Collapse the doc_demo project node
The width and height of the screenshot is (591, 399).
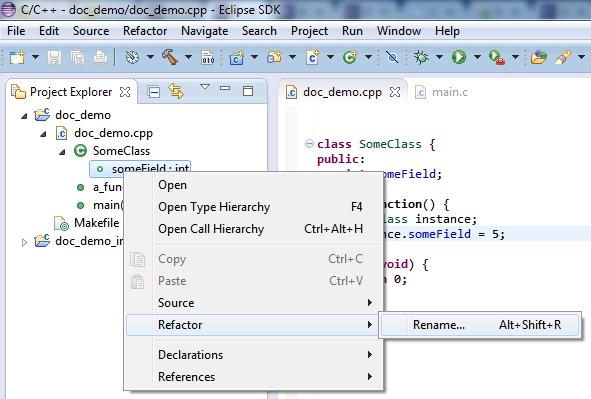point(24,116)
